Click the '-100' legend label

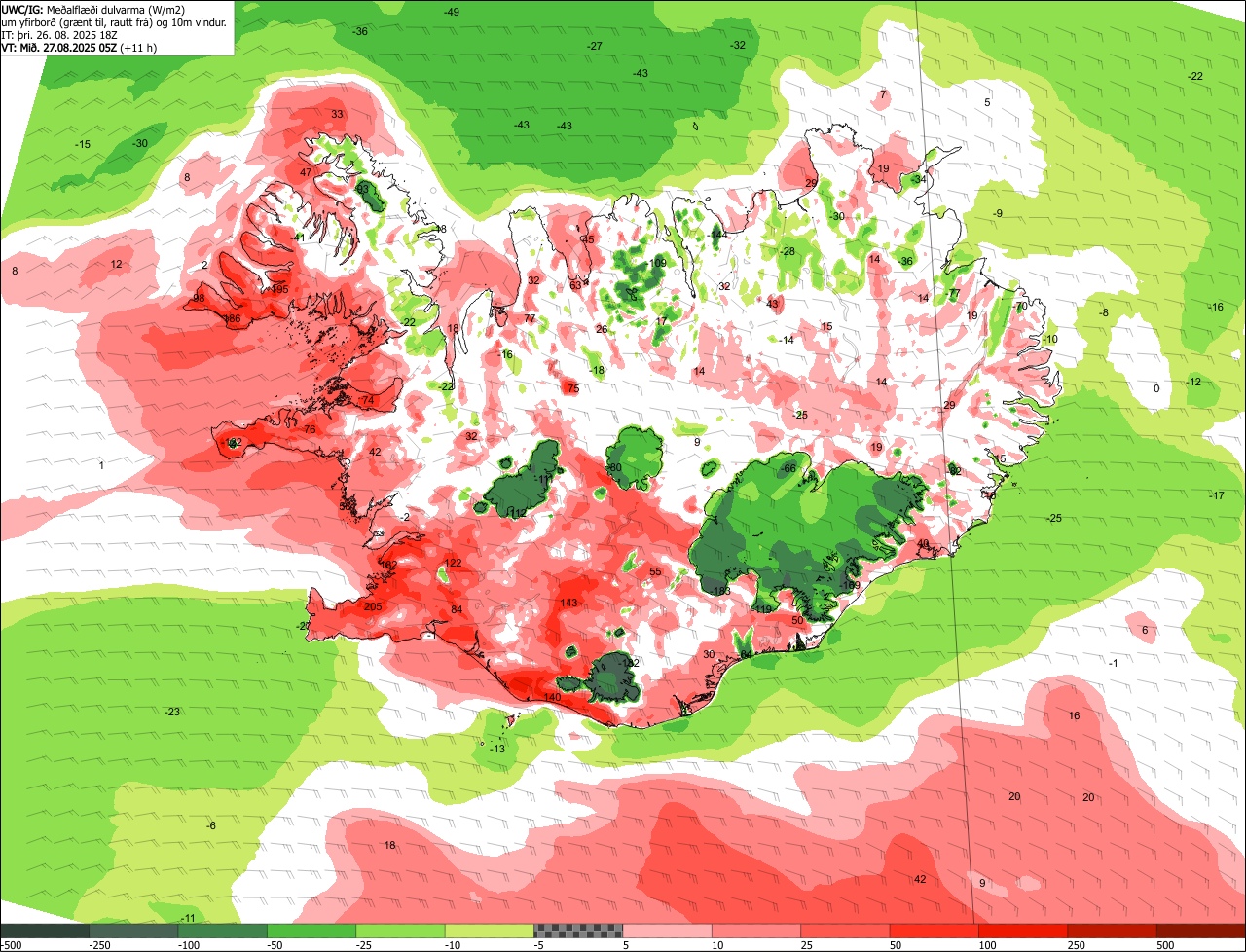188,944
